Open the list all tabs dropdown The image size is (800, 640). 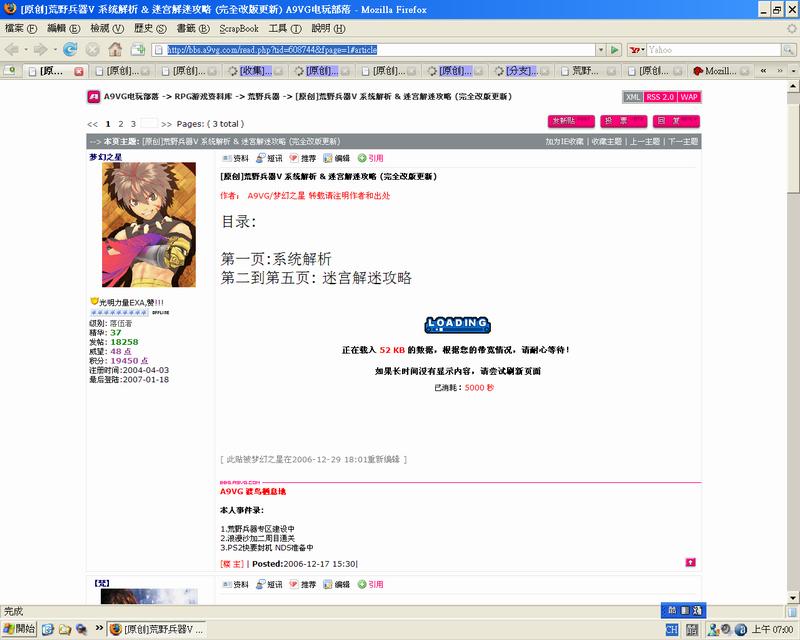tap(793, 71)
